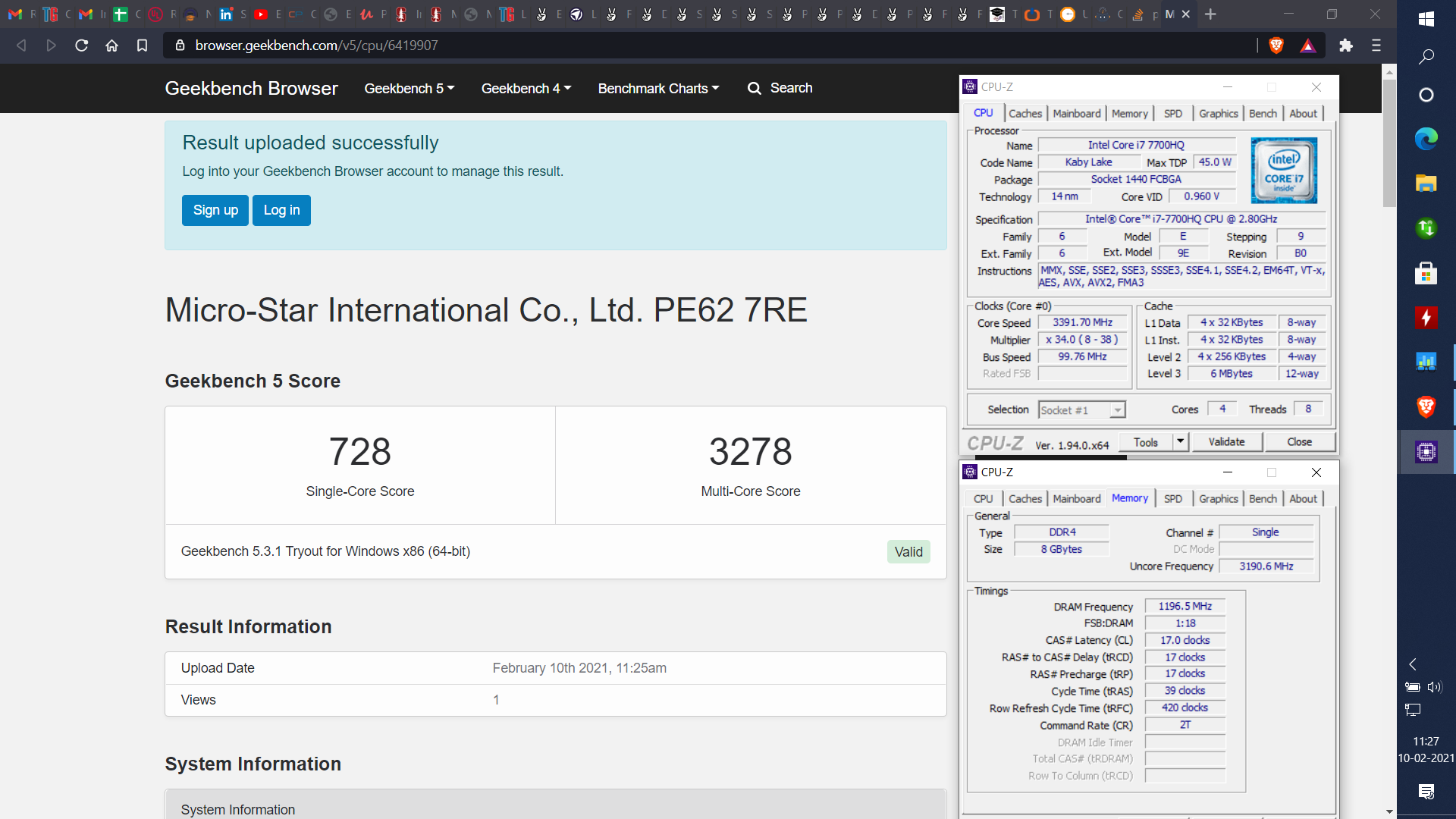Click the Sign up button
Screen dimensions: 1456x819
click(x=215, y=210)
